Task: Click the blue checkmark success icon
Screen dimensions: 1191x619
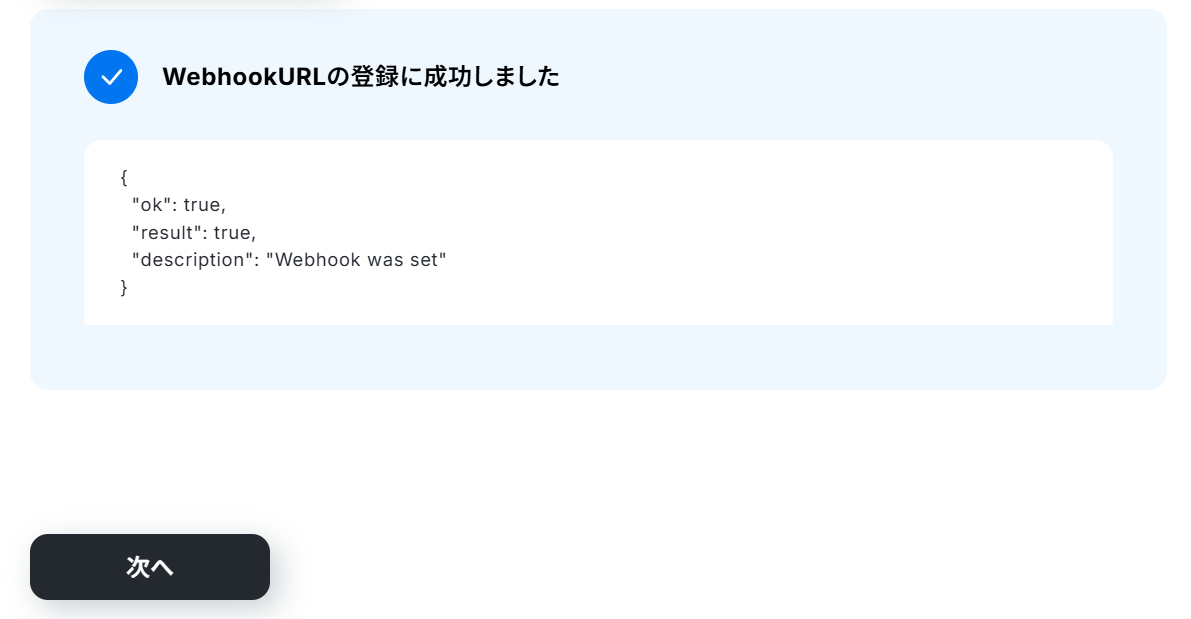Action: point(111,77)
